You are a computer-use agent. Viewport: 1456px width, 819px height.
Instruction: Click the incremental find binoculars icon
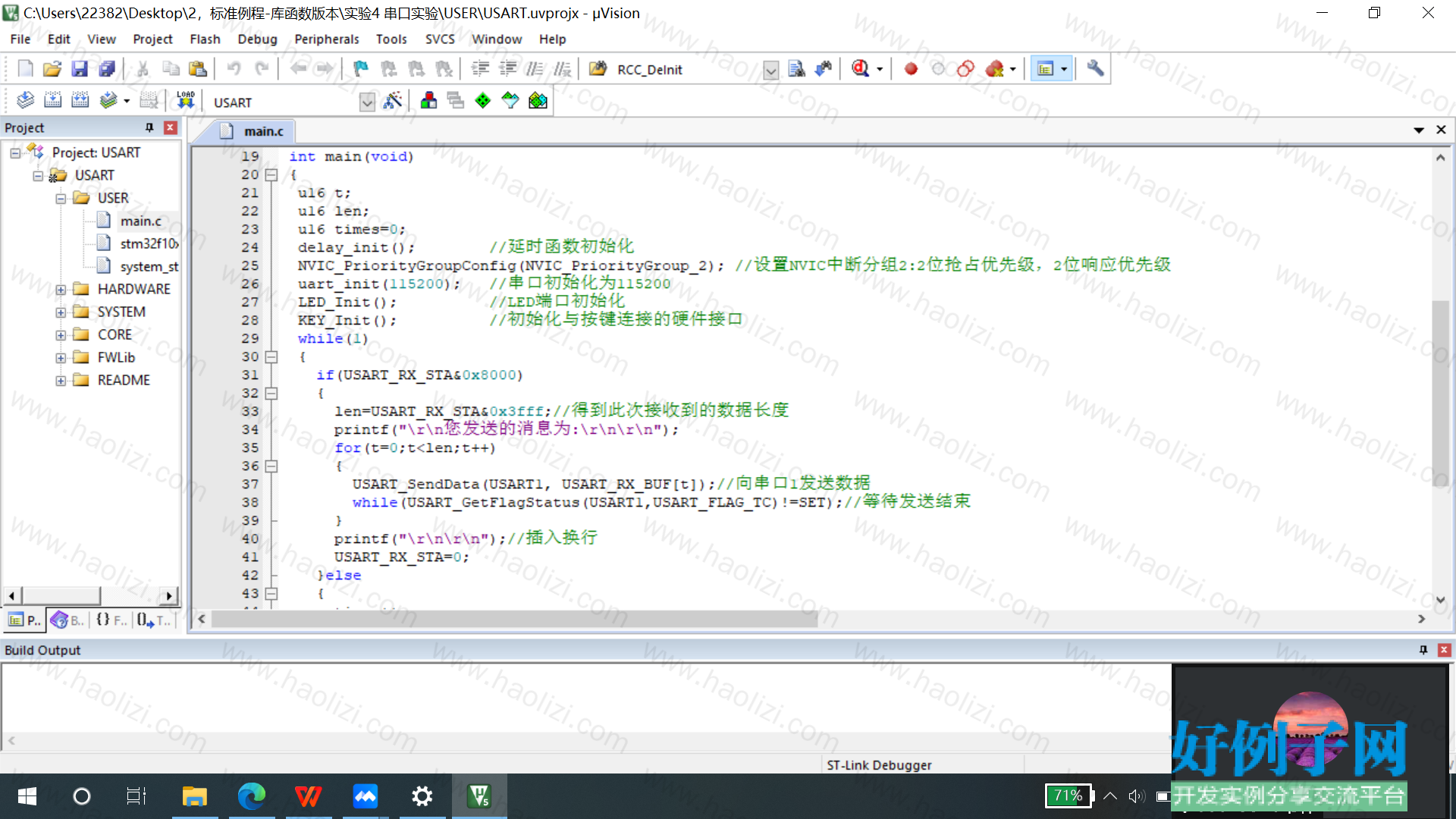tap(824, 69)
